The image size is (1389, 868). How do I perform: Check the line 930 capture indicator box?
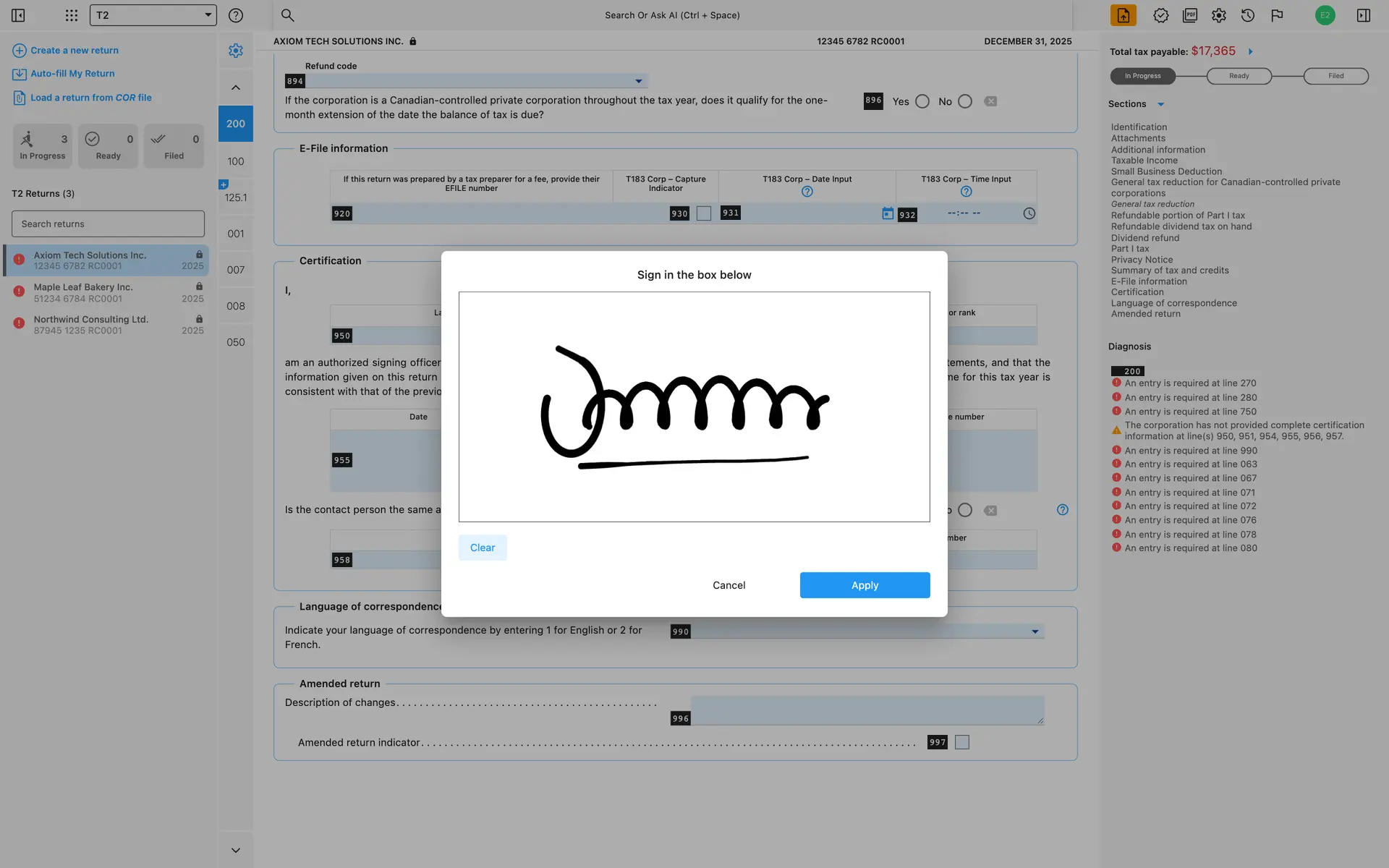click(x=704, y=213)
